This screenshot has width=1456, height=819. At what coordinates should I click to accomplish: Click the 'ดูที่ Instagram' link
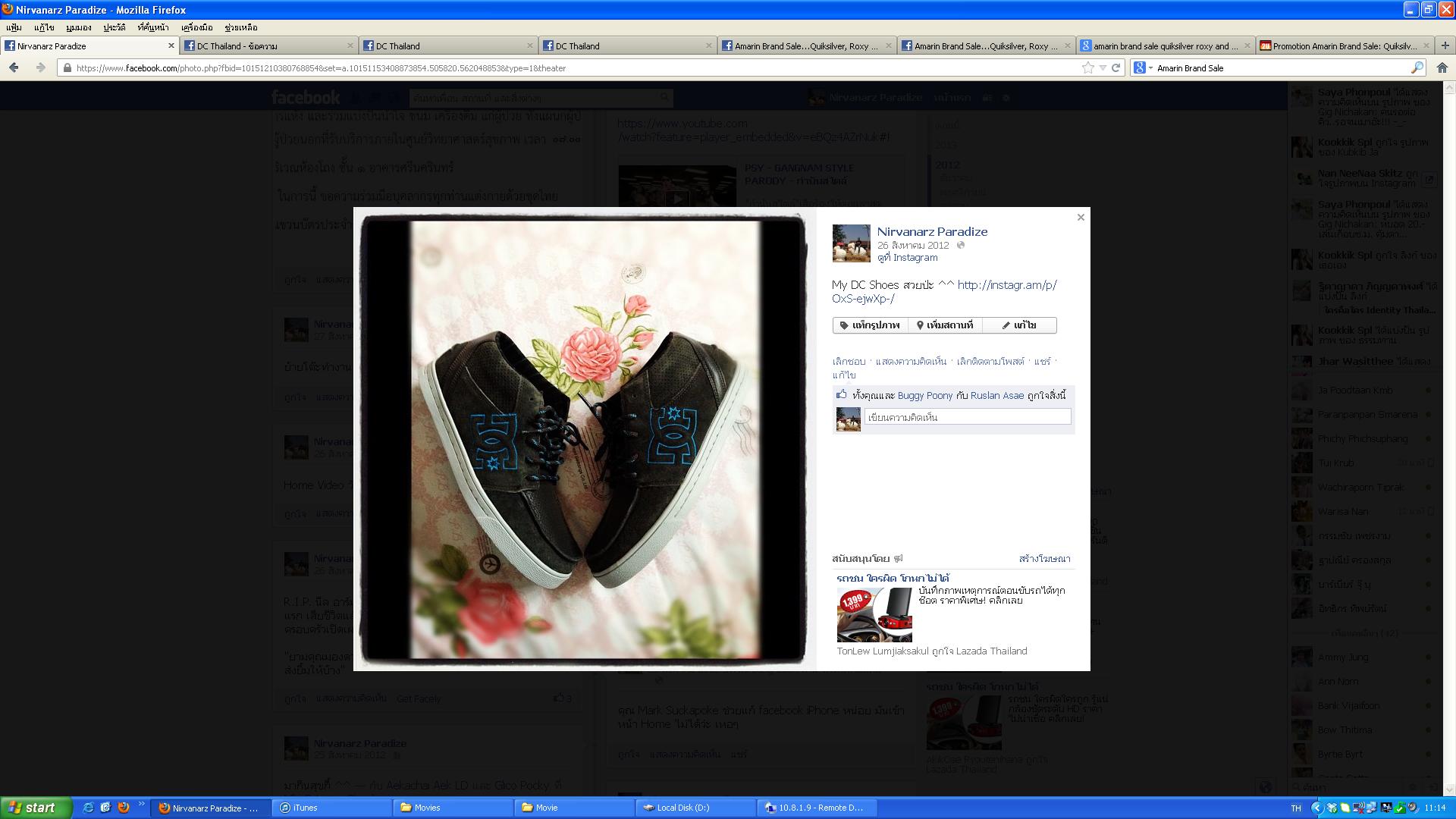(x=907, y=258)
